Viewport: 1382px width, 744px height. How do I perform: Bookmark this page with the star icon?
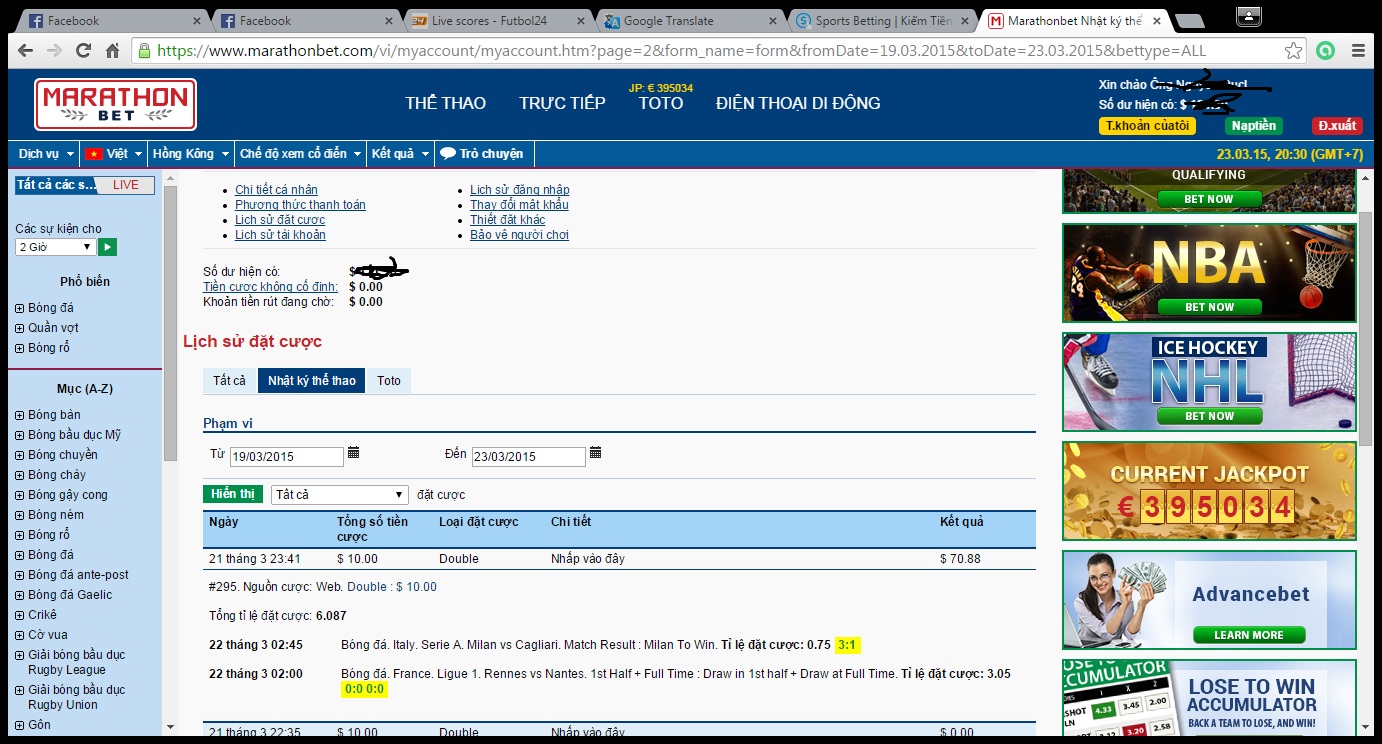point(1294,51)
